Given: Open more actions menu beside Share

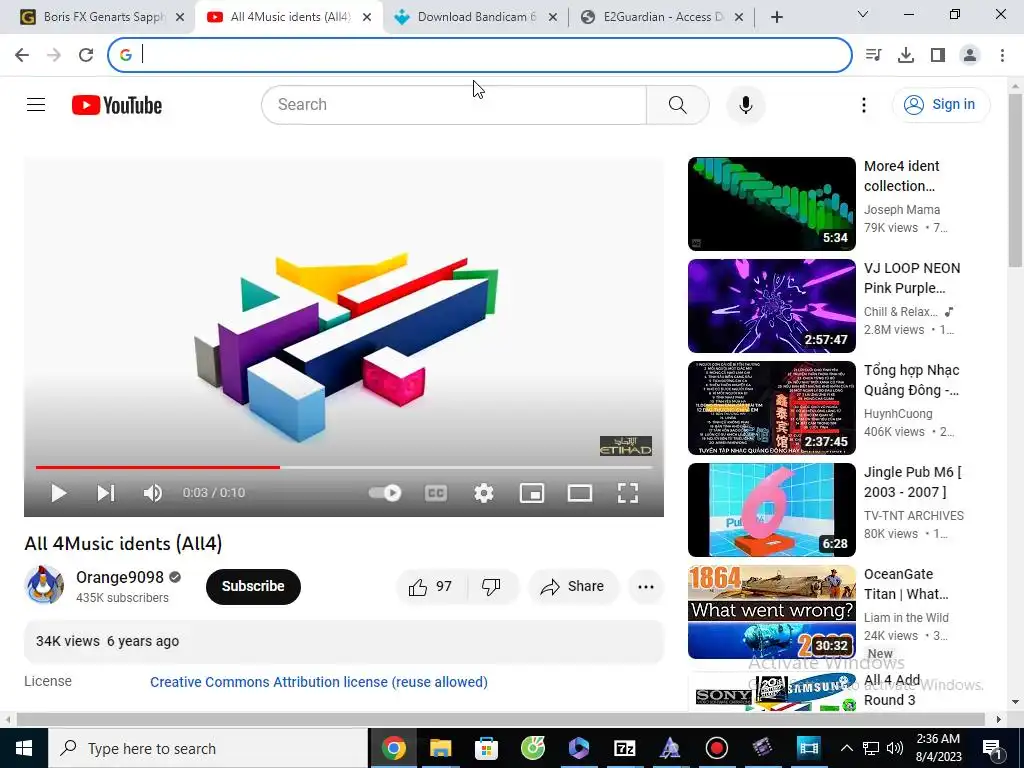Looking at the screenshot, I should coord(646,586).
